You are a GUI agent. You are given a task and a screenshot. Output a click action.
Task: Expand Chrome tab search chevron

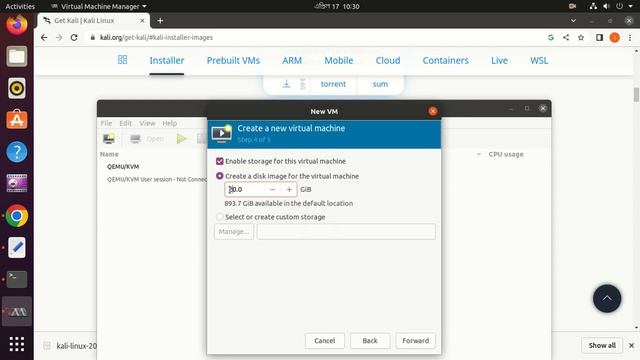tap(573, 20)
